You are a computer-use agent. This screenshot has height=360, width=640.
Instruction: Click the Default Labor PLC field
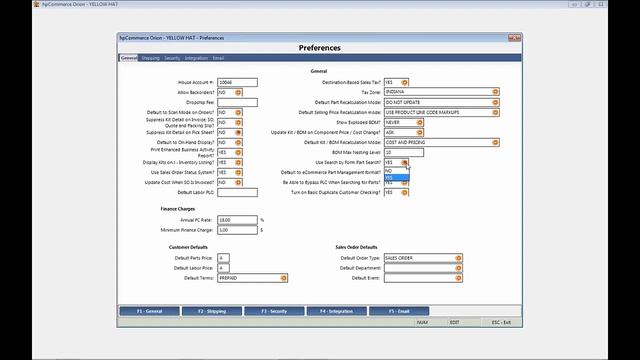click(x=237, y=192)
